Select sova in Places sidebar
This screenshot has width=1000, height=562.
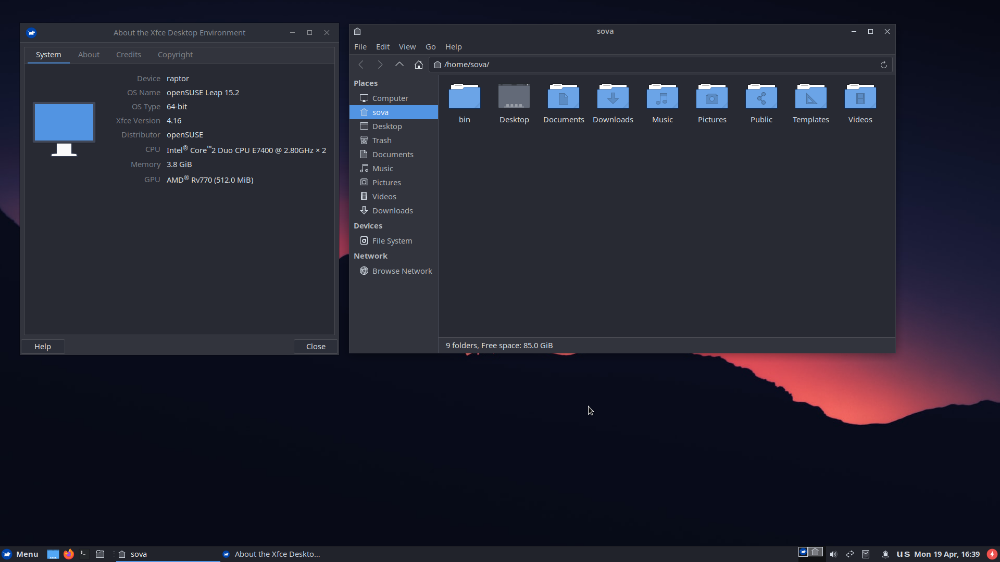(x=393, y=112)
